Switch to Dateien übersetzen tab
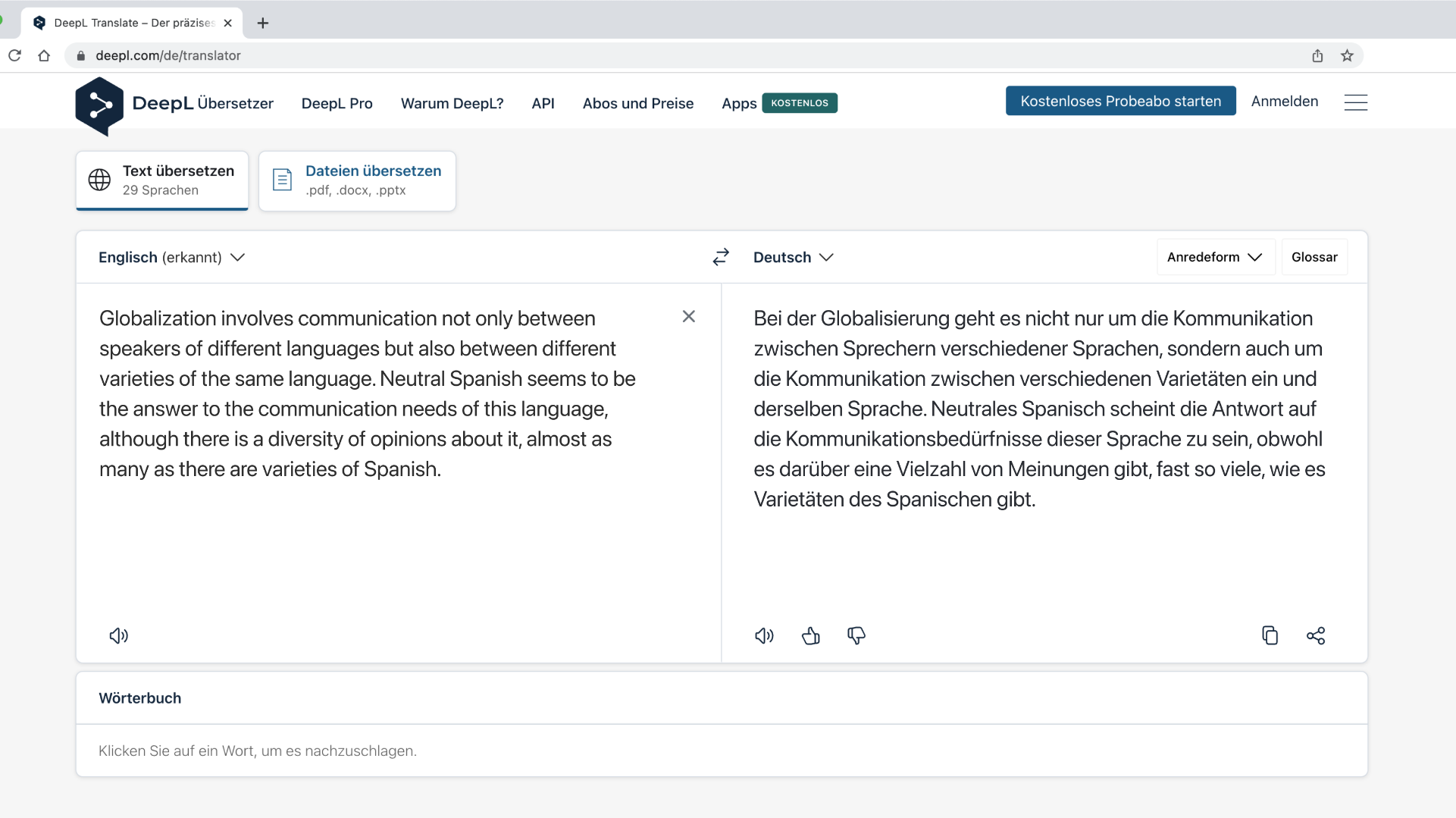1456x818 pixels. coord(357,180)
